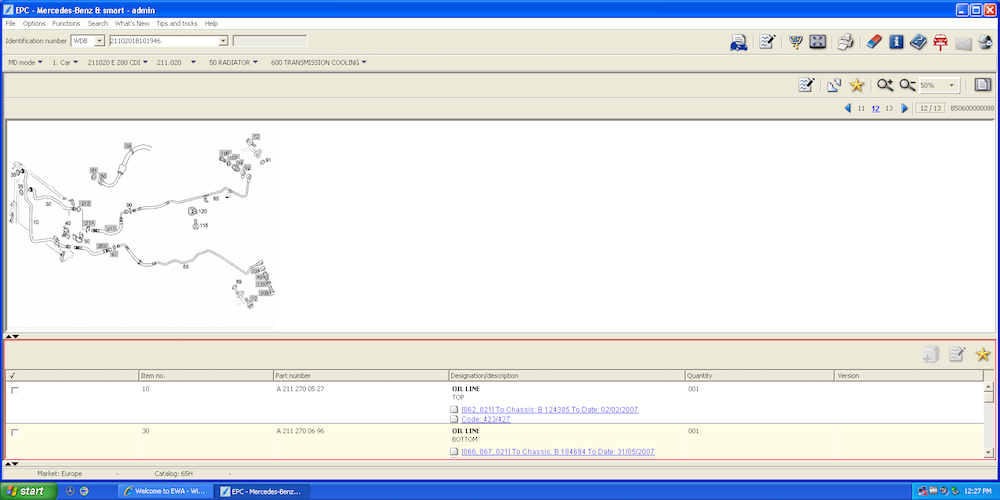Click the splitter arrows below the parts list
Image resolution: width=1000 pixels, height=500 pixels.
click(13, 464)
